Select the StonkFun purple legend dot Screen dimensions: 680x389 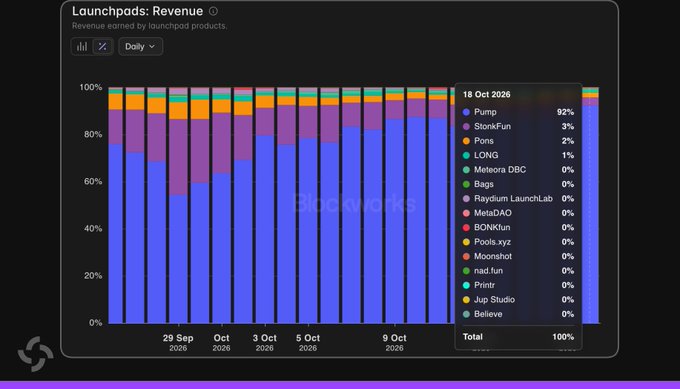(466, 127)
